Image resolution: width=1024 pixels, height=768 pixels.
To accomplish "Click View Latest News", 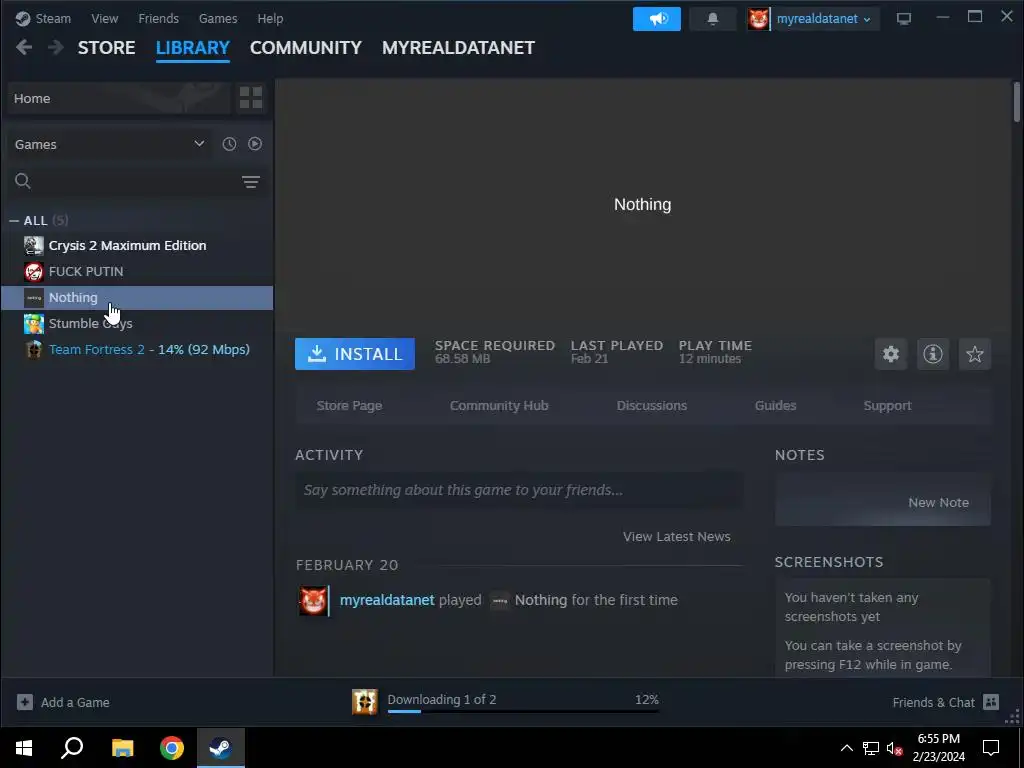I will pyautogui.click(x=677, y=536).
